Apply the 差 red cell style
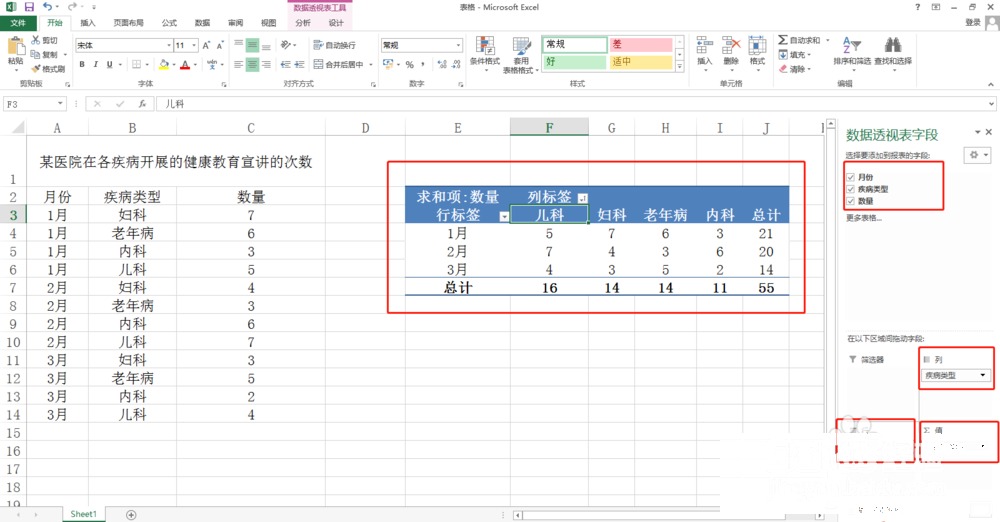1000x522 pixels. pos(640,45)
